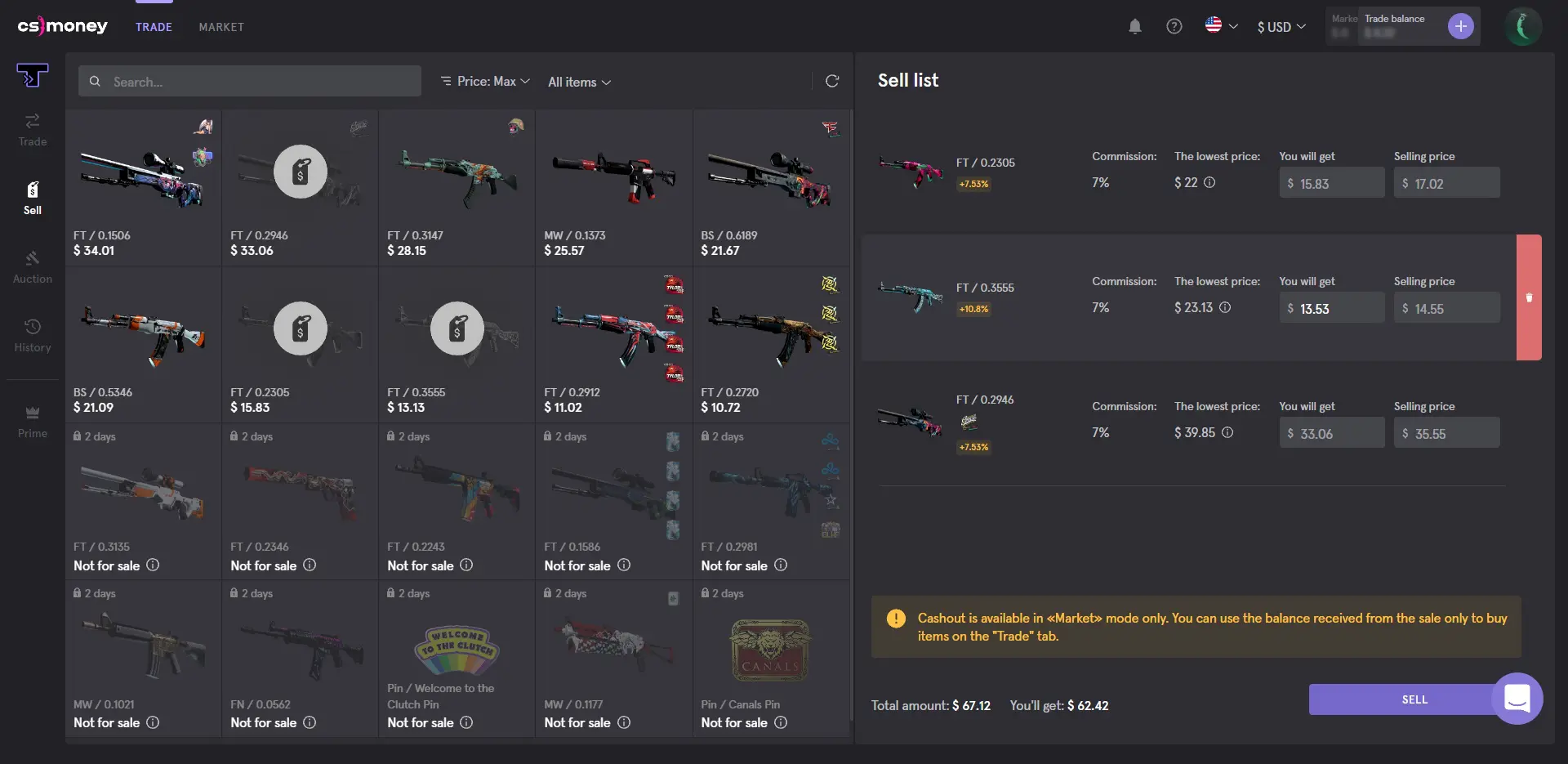1568x764 pixels.
Task: Remove the FT / 0.3555 item with trash icon
Action: pos(1529,297)
